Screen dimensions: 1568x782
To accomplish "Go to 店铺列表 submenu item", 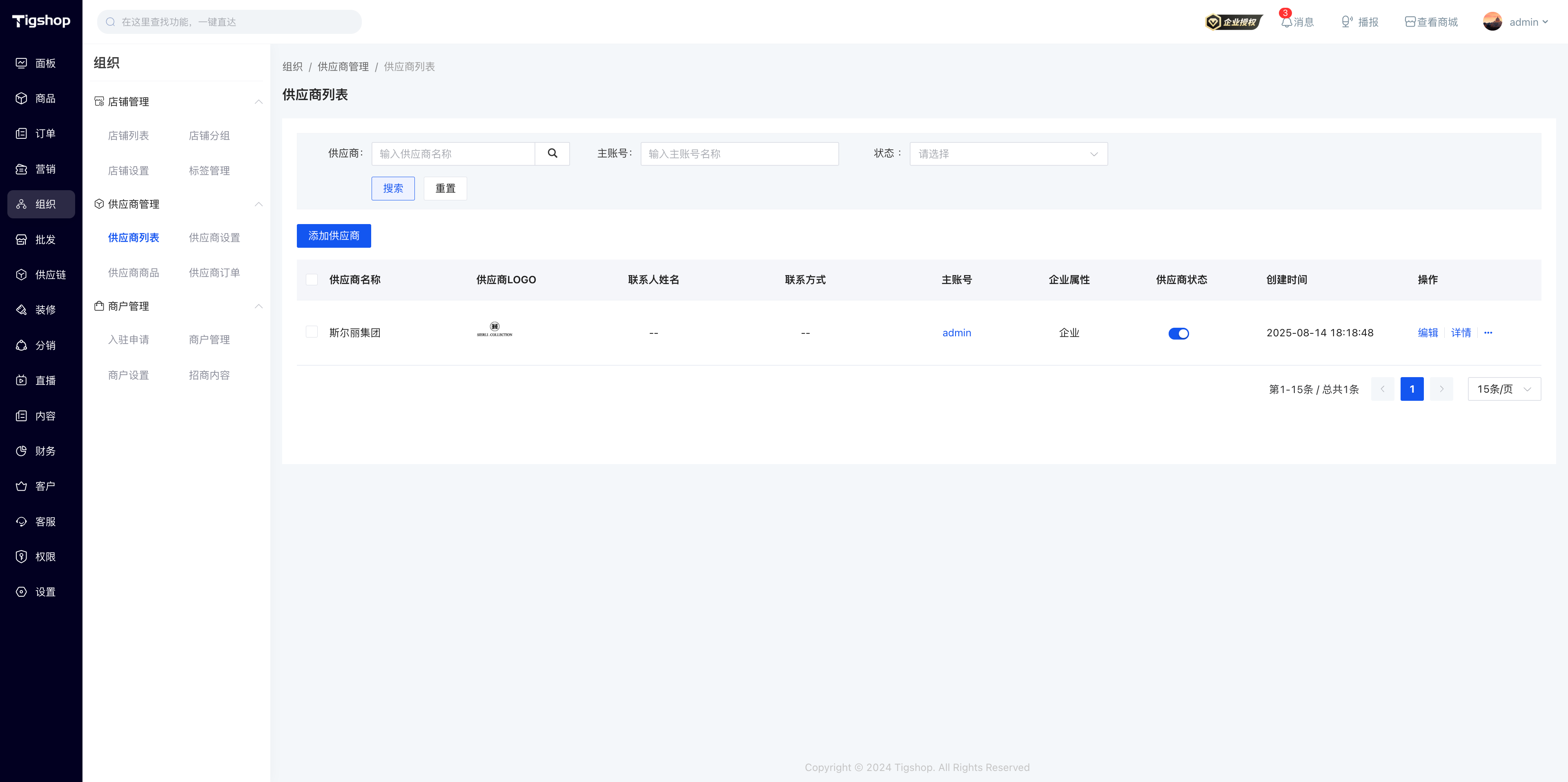I will (129, 136).
